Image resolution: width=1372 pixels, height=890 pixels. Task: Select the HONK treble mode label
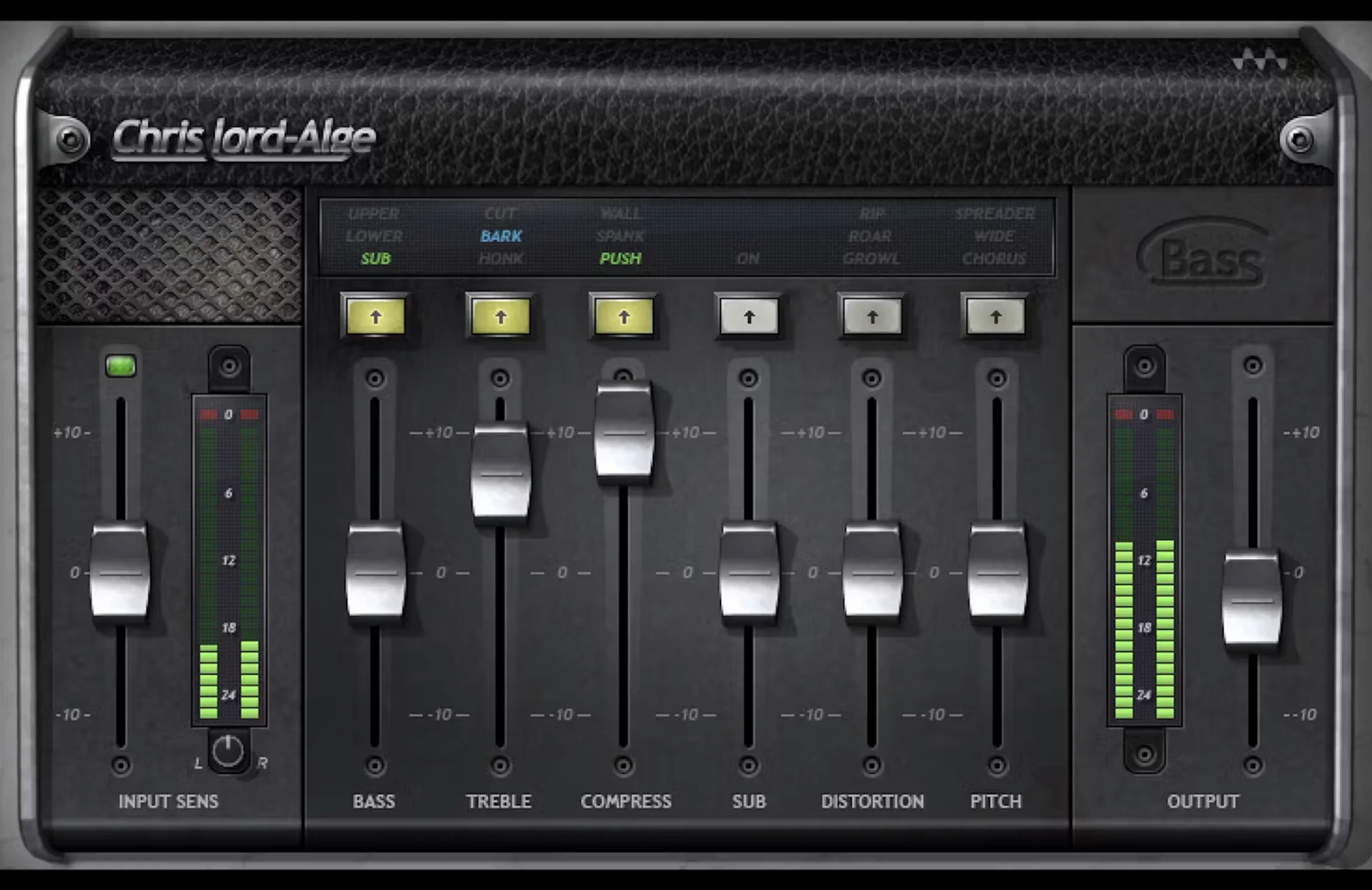click(501, 258)
